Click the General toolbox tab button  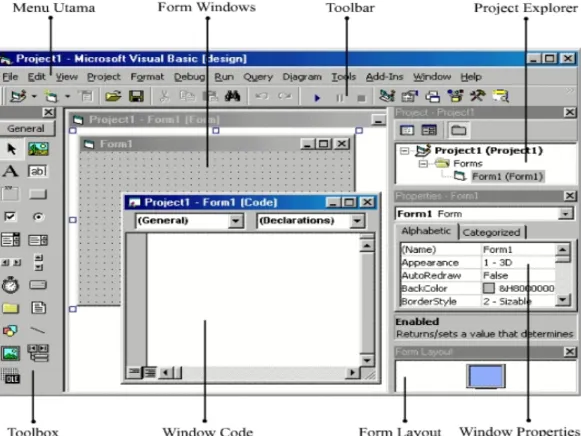(27, 129)
